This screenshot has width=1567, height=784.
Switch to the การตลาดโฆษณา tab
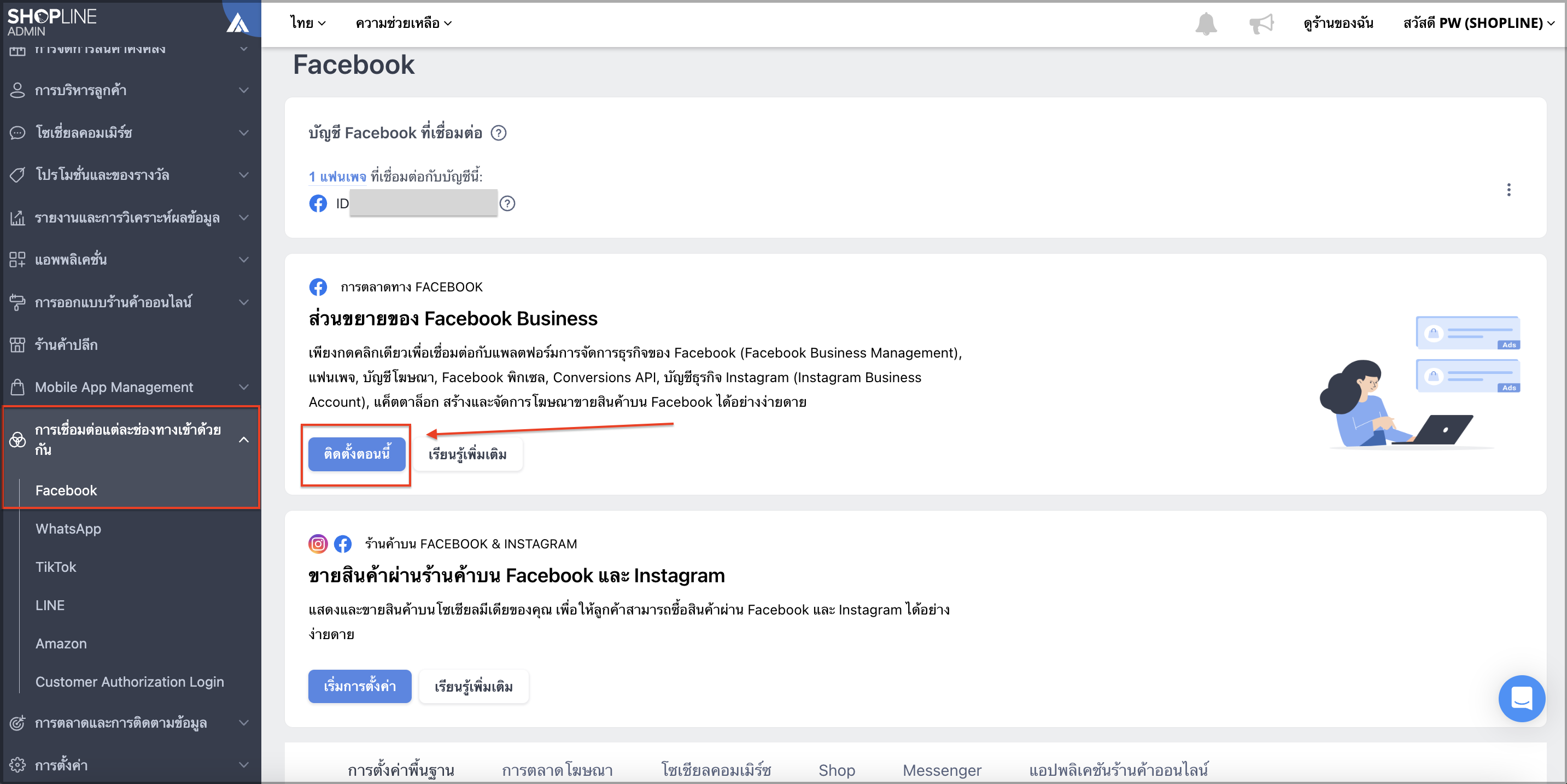(x=557, y=770)
